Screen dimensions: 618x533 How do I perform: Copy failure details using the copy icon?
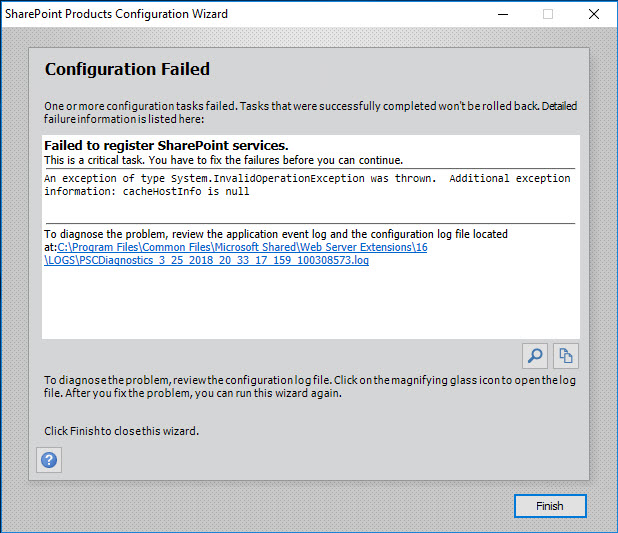pyautogui.click(x=566, y=356)
